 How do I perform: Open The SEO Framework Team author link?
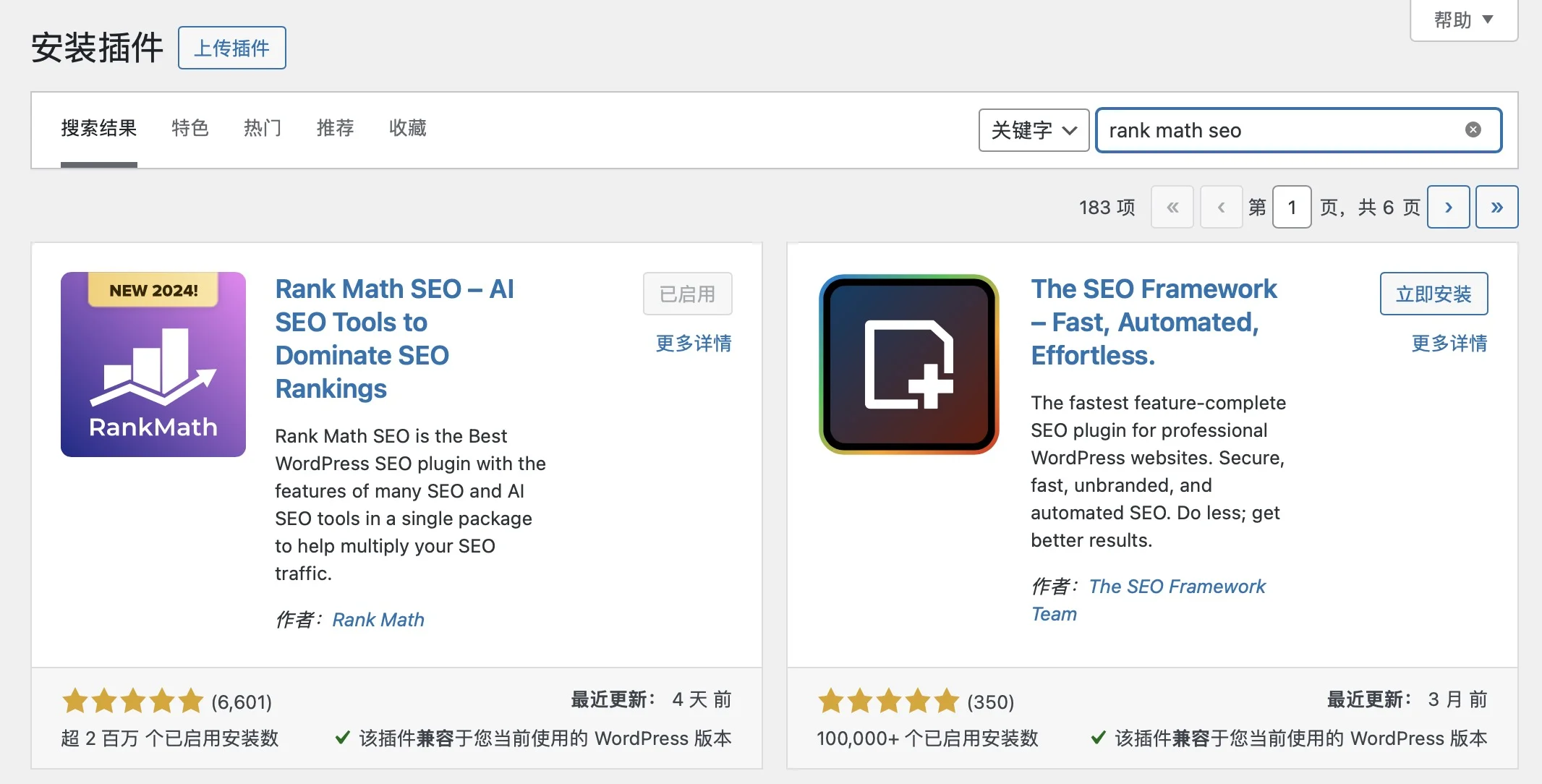coord(1149,600)
